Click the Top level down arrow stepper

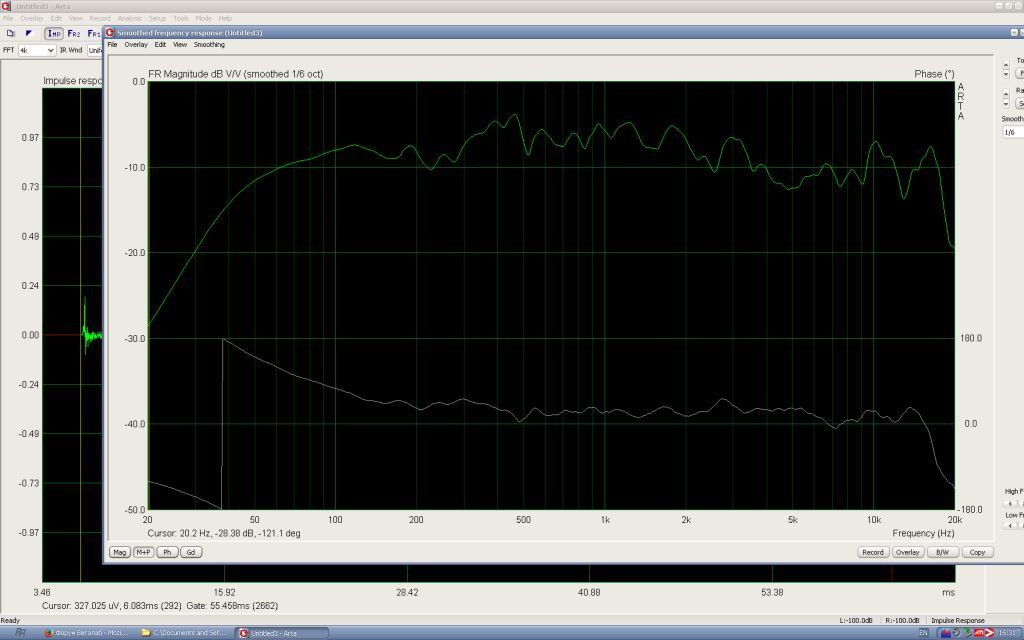pos(1006,74)
